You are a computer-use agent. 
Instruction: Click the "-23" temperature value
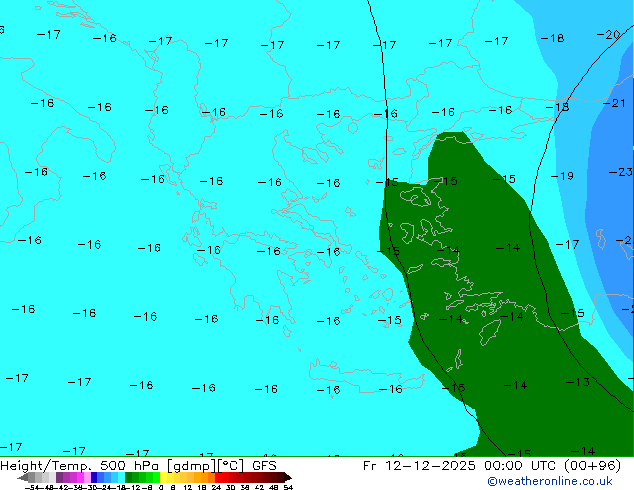(620, 172)
